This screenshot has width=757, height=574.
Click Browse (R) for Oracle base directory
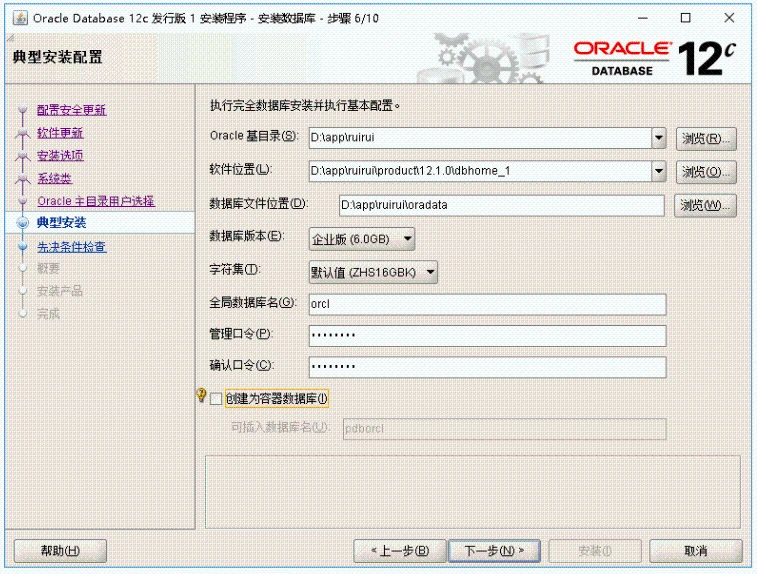706,139
